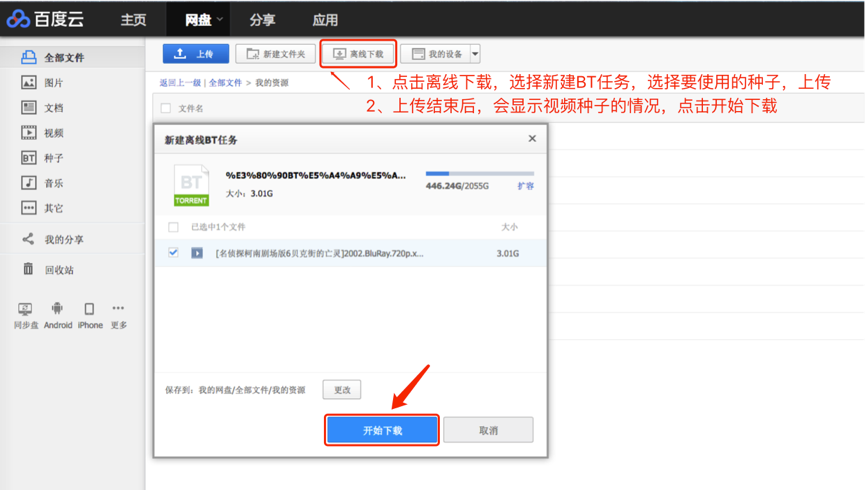This screenshot has height=490, width=865.
Task: Open the 主页 home tab
Action: tap(134, 20)
